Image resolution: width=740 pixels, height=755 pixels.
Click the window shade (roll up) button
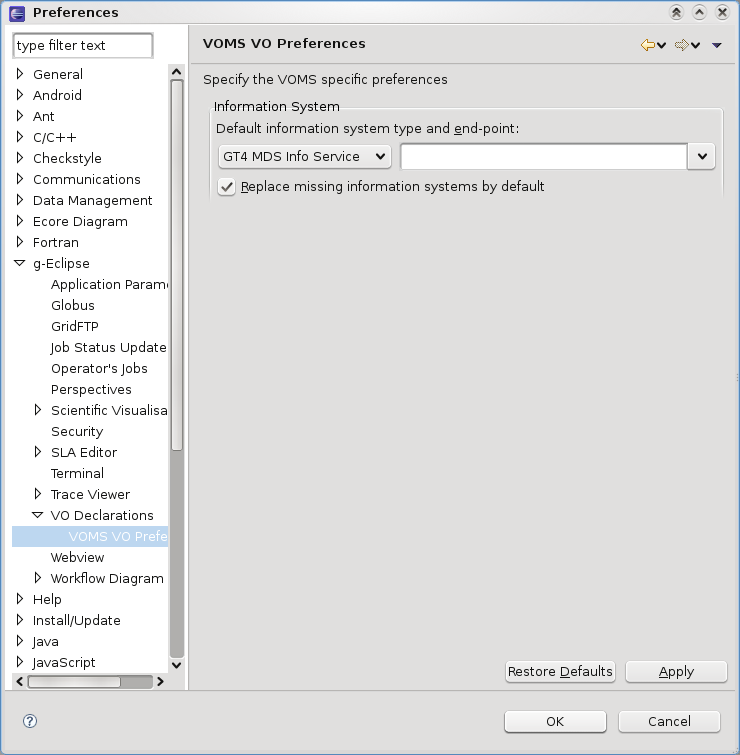pyautogui.click(x=676, y=13)
